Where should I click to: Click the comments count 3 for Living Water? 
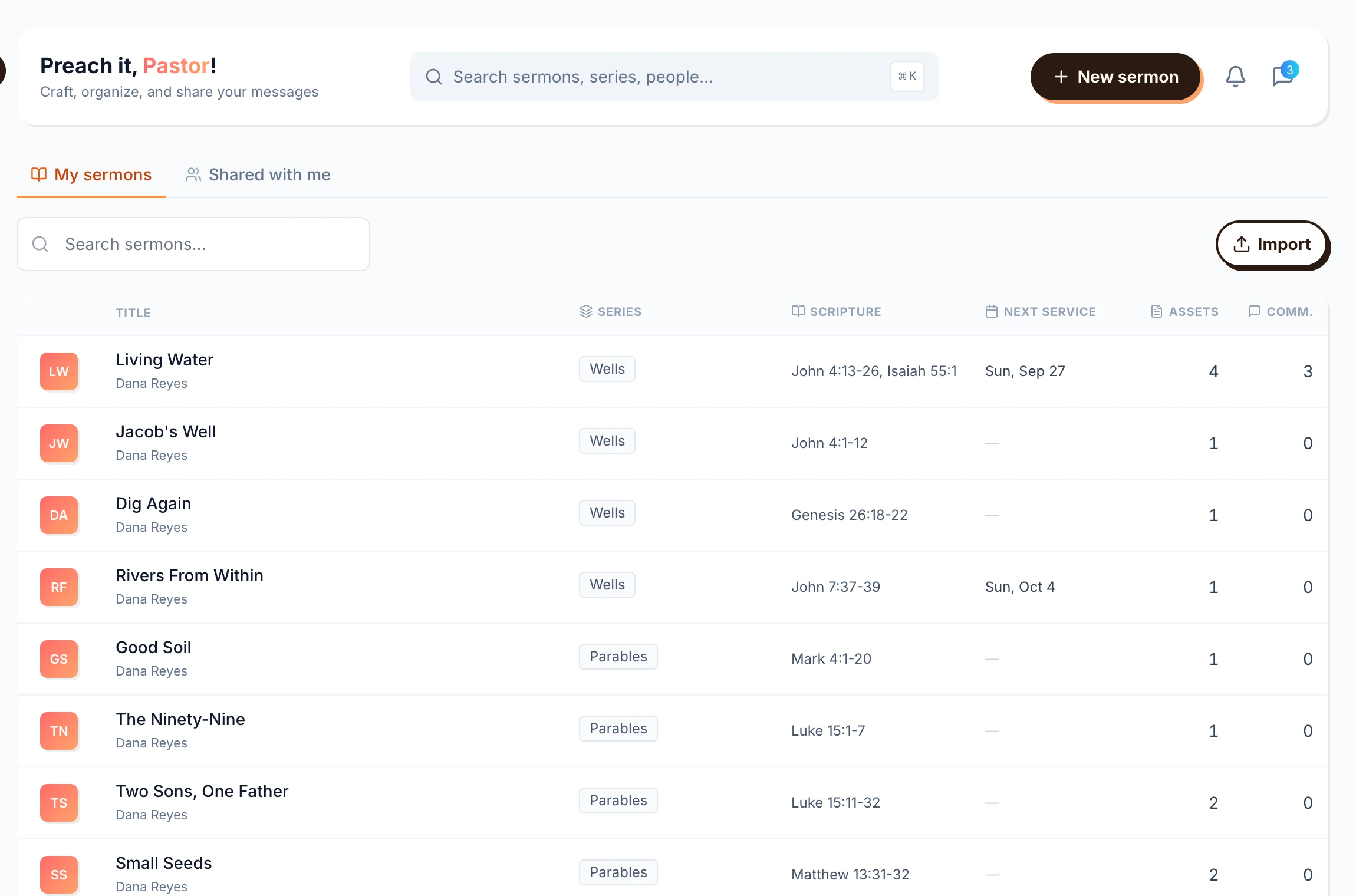coord(1308,371)
